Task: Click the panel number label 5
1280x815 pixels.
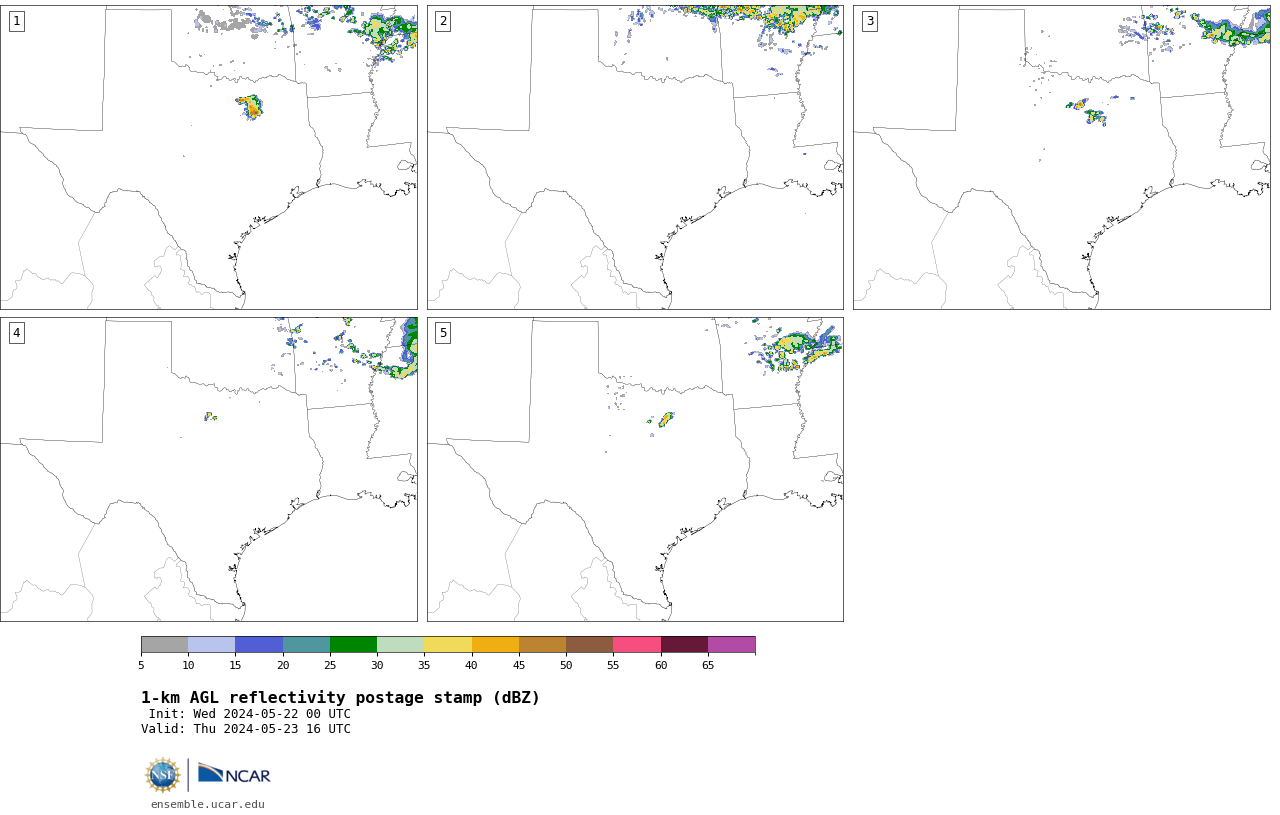Action: [x=443, y=333]
